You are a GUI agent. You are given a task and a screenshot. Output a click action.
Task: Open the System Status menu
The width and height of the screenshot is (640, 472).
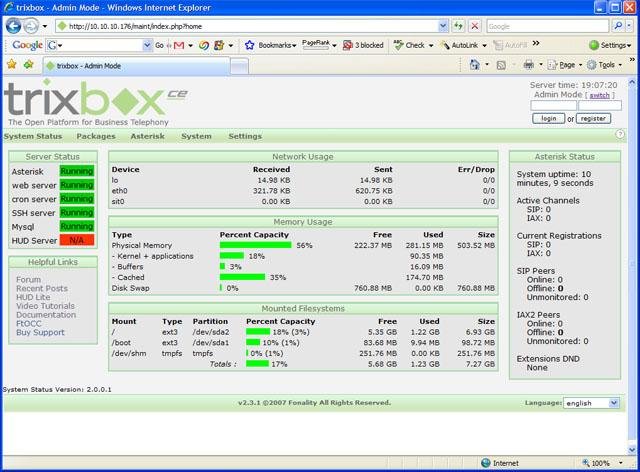[33, 136]
